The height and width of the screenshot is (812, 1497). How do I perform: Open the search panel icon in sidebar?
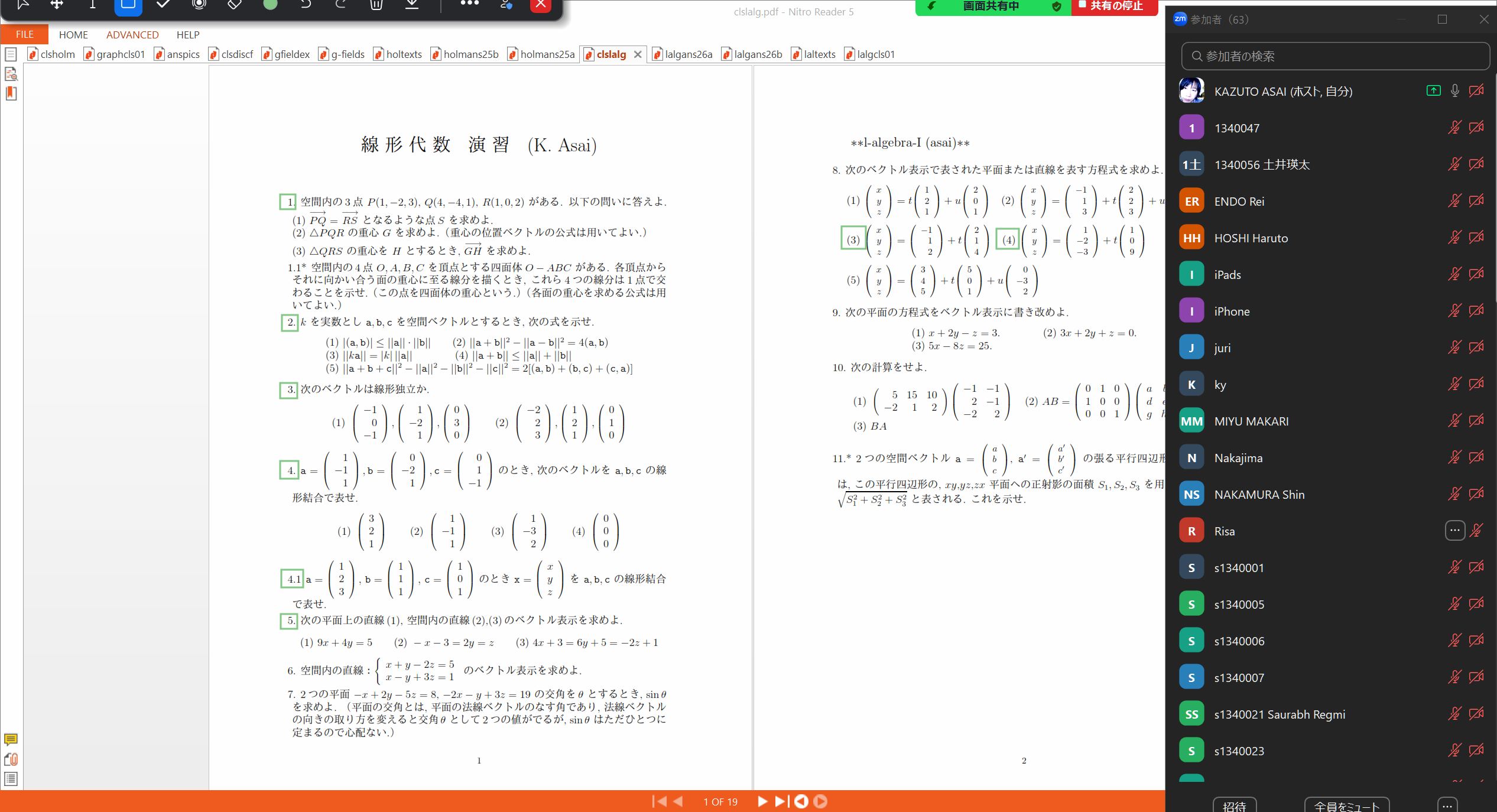11,74
